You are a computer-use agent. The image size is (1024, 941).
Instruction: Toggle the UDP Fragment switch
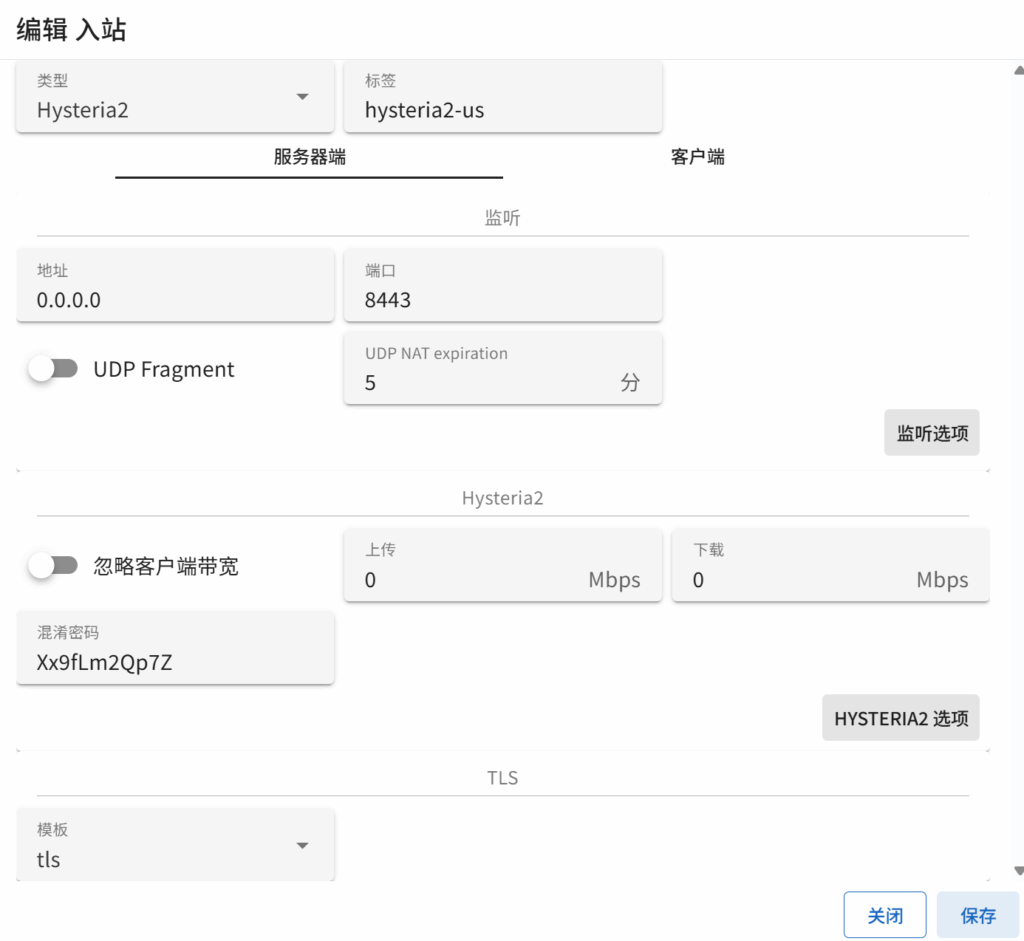click(53, 369)
